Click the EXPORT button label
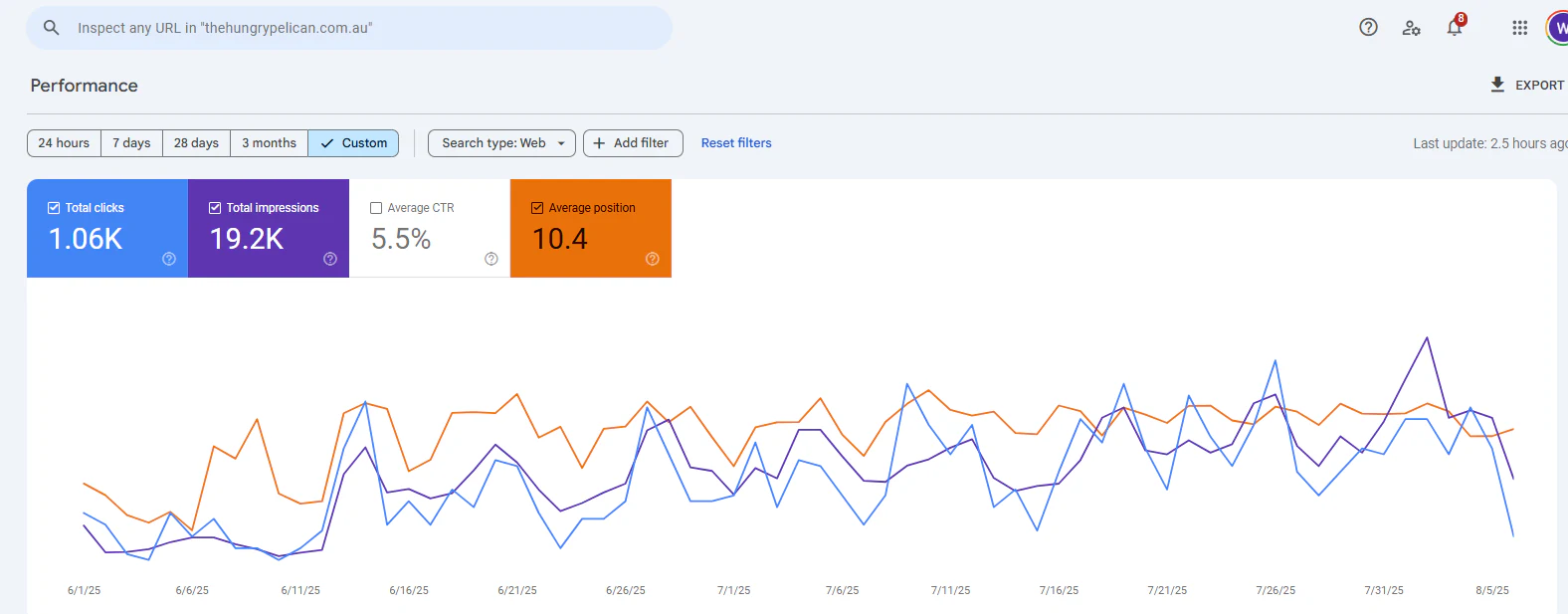Viewport: 1568px width, 614px height. point(1539,86)
